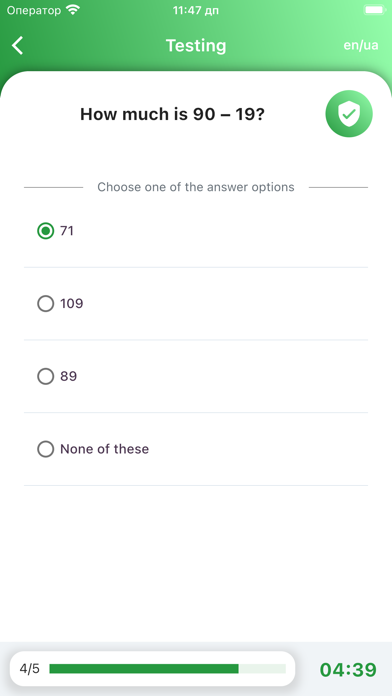392x696 pixels.
Task: Select the 71 radio button
Action: click(x=45, y=231)
